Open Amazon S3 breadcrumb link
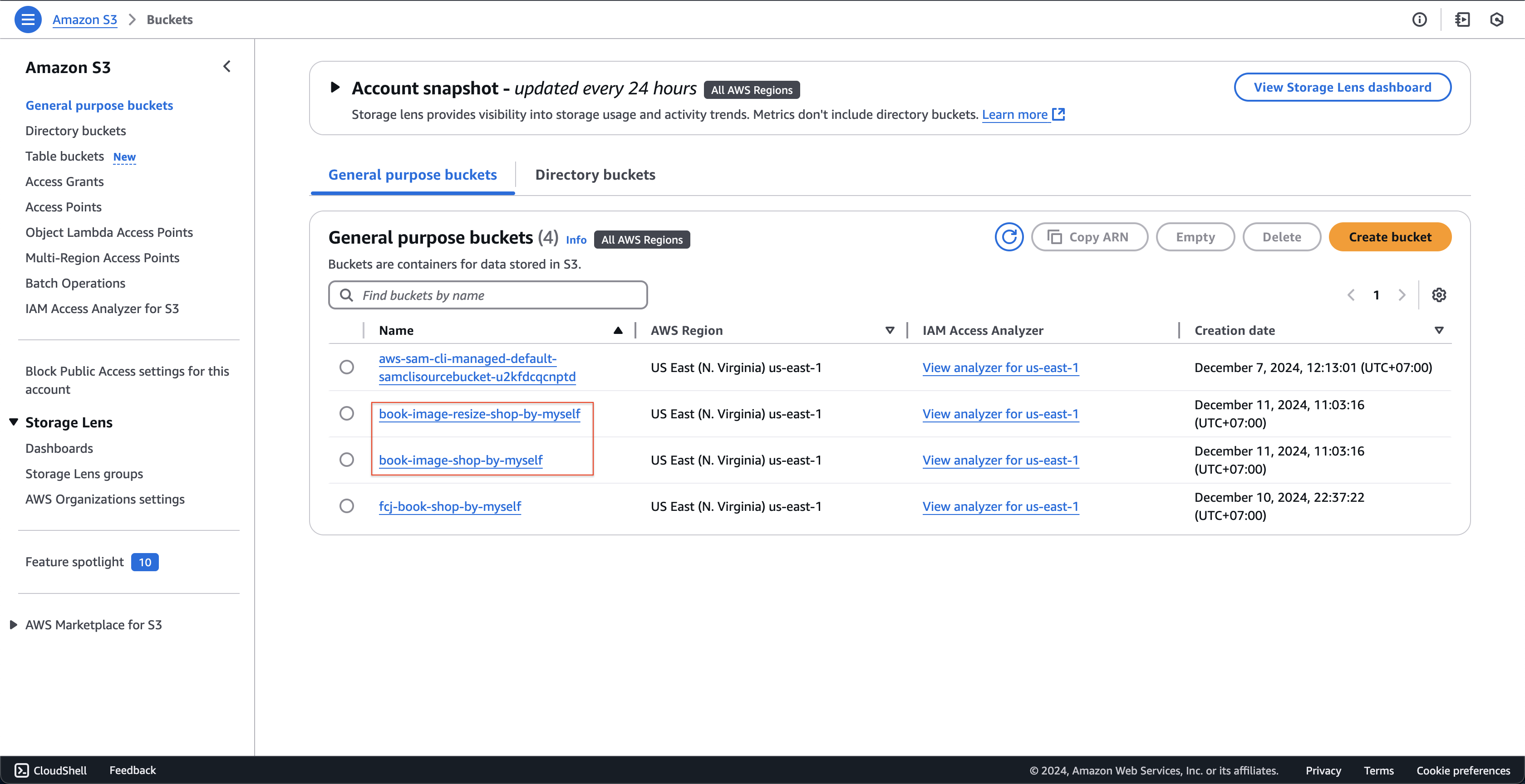Screen dimensions: 1525x784 point(85,20)
